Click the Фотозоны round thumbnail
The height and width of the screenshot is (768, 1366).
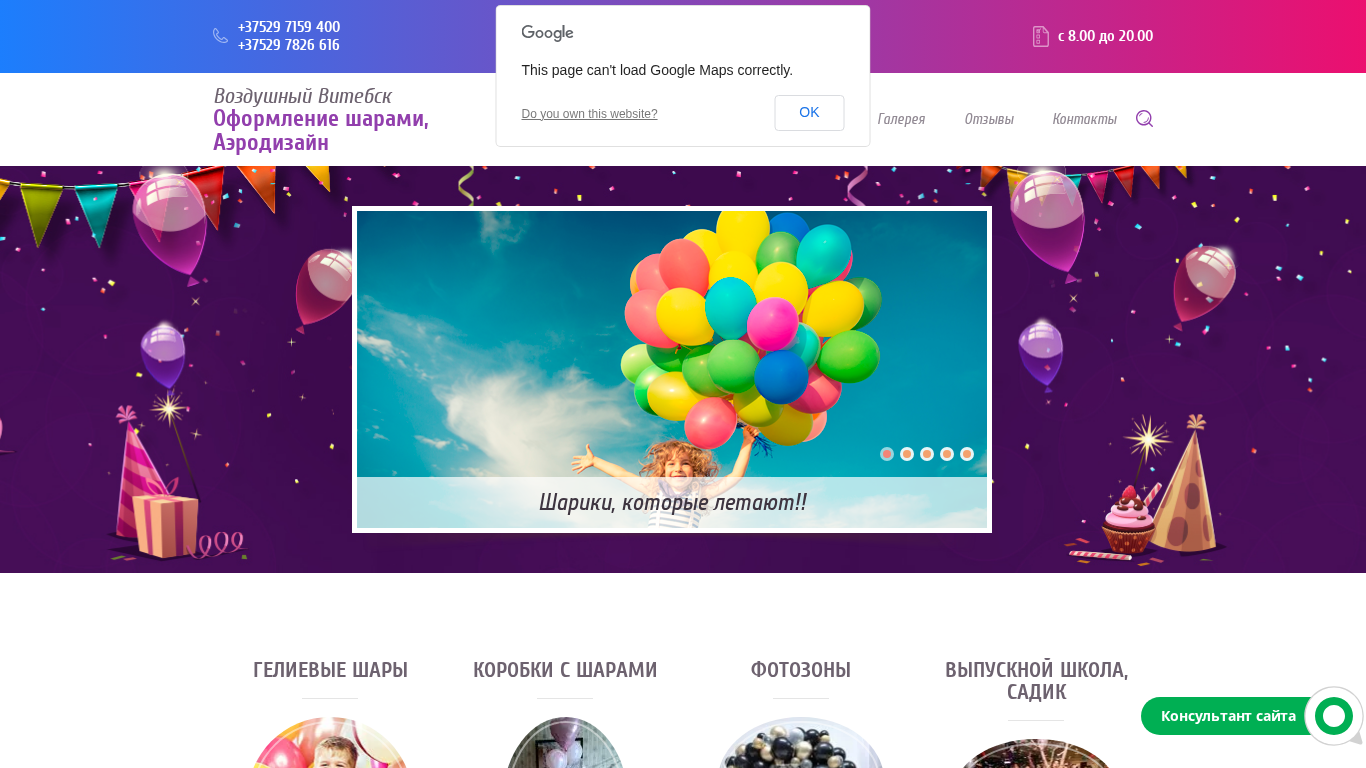tap(801, 743)
